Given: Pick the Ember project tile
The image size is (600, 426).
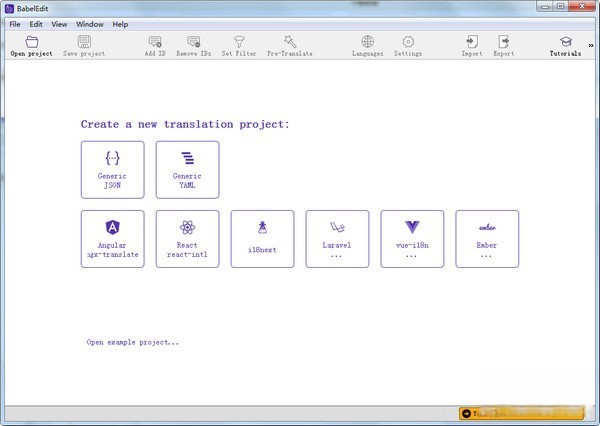Looking at the screenshot, I should (487, 239).
